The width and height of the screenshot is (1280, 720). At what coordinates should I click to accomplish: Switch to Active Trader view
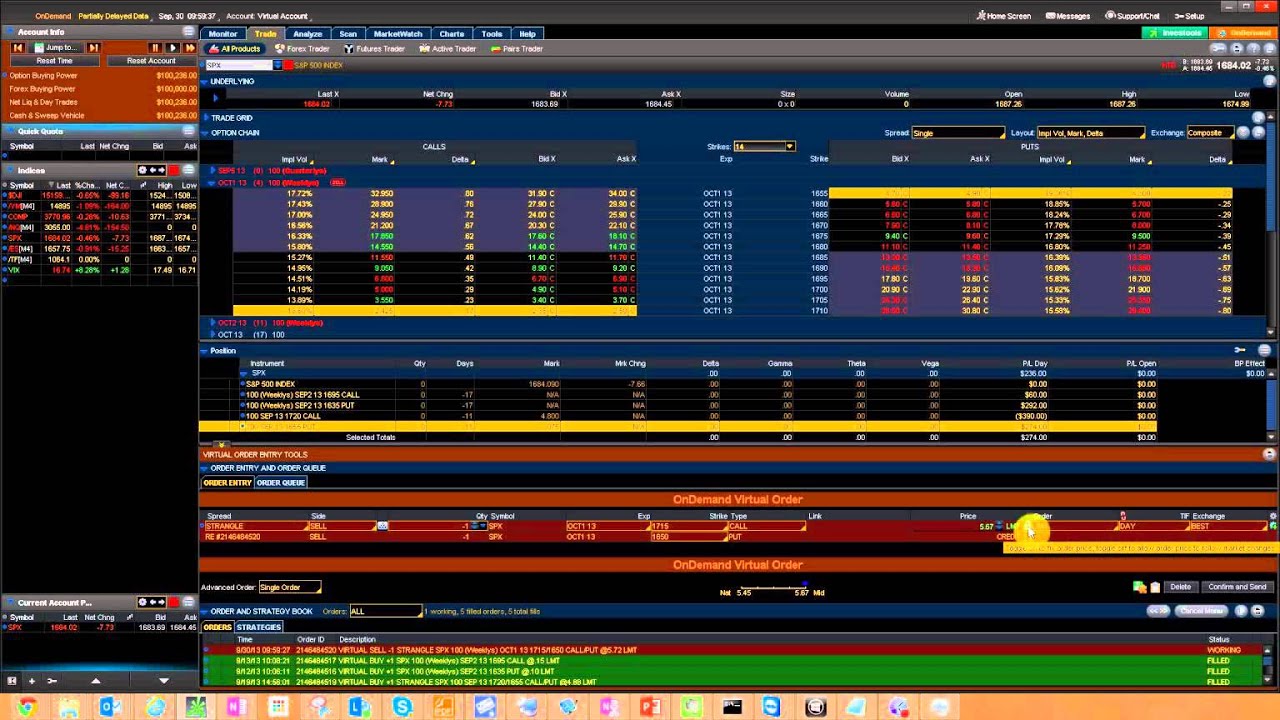tap(448, 49)
